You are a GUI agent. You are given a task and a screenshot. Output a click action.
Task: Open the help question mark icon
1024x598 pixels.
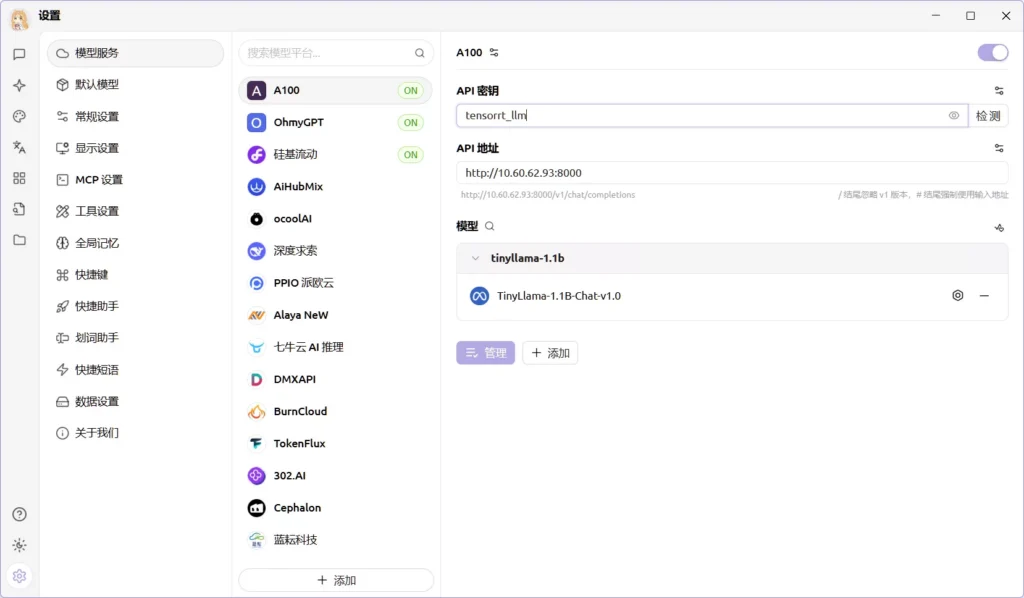[19, 514]
